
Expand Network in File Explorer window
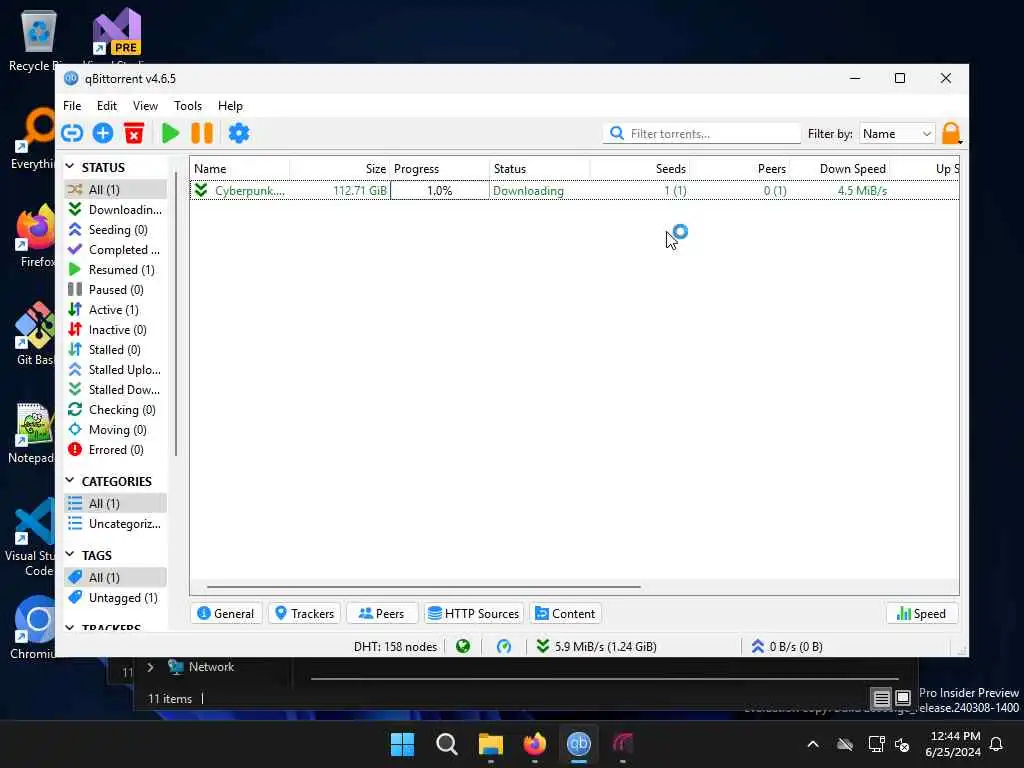pos(150,667)
